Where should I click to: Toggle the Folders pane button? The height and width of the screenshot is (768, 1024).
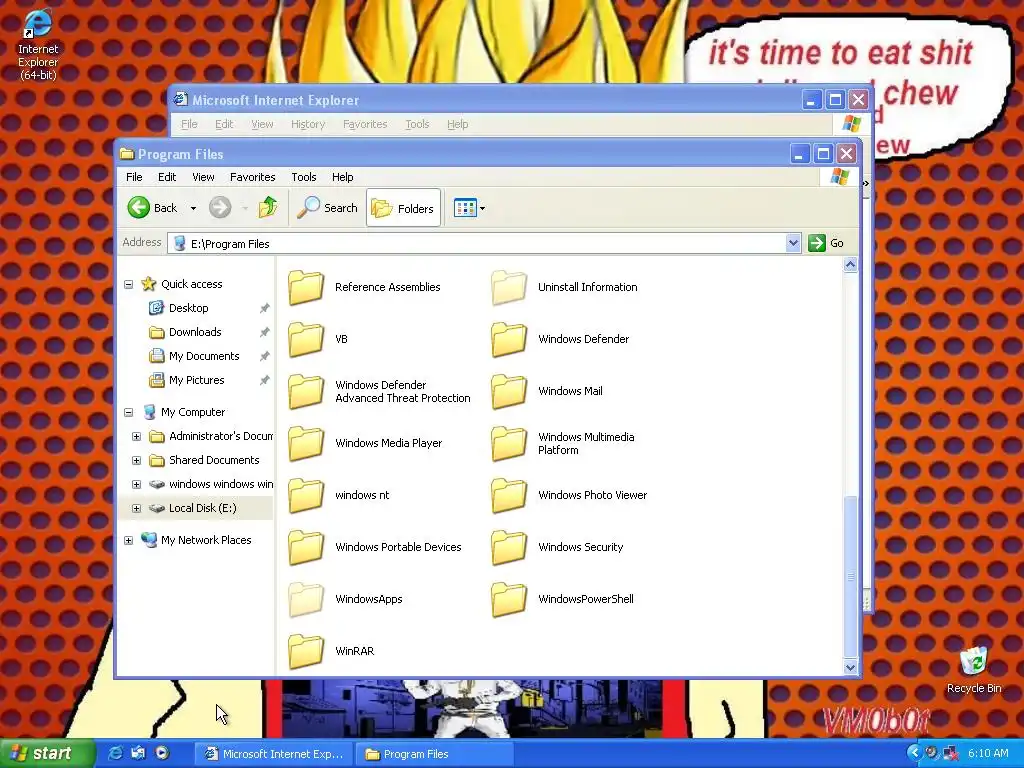click(x=403, y=208)
